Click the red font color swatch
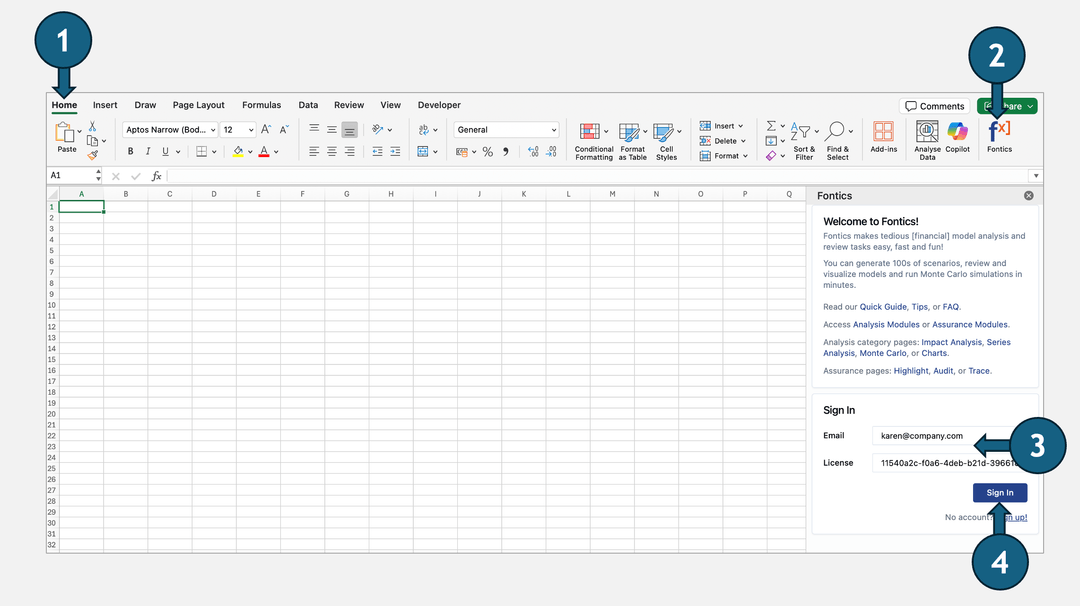Screen dimensions: 1080x606 [263, 152]
